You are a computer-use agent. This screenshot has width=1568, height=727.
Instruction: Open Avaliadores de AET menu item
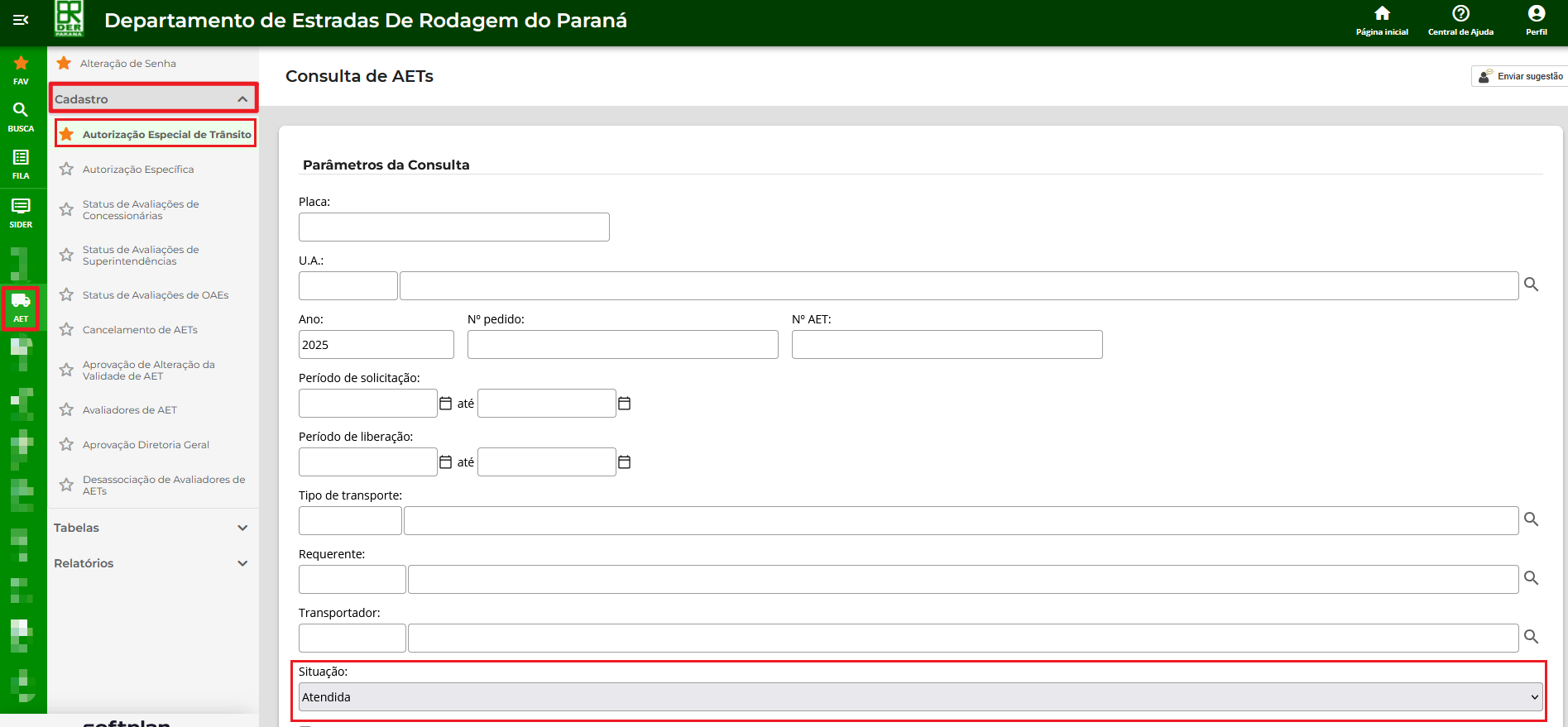click(x=130, y=410)
